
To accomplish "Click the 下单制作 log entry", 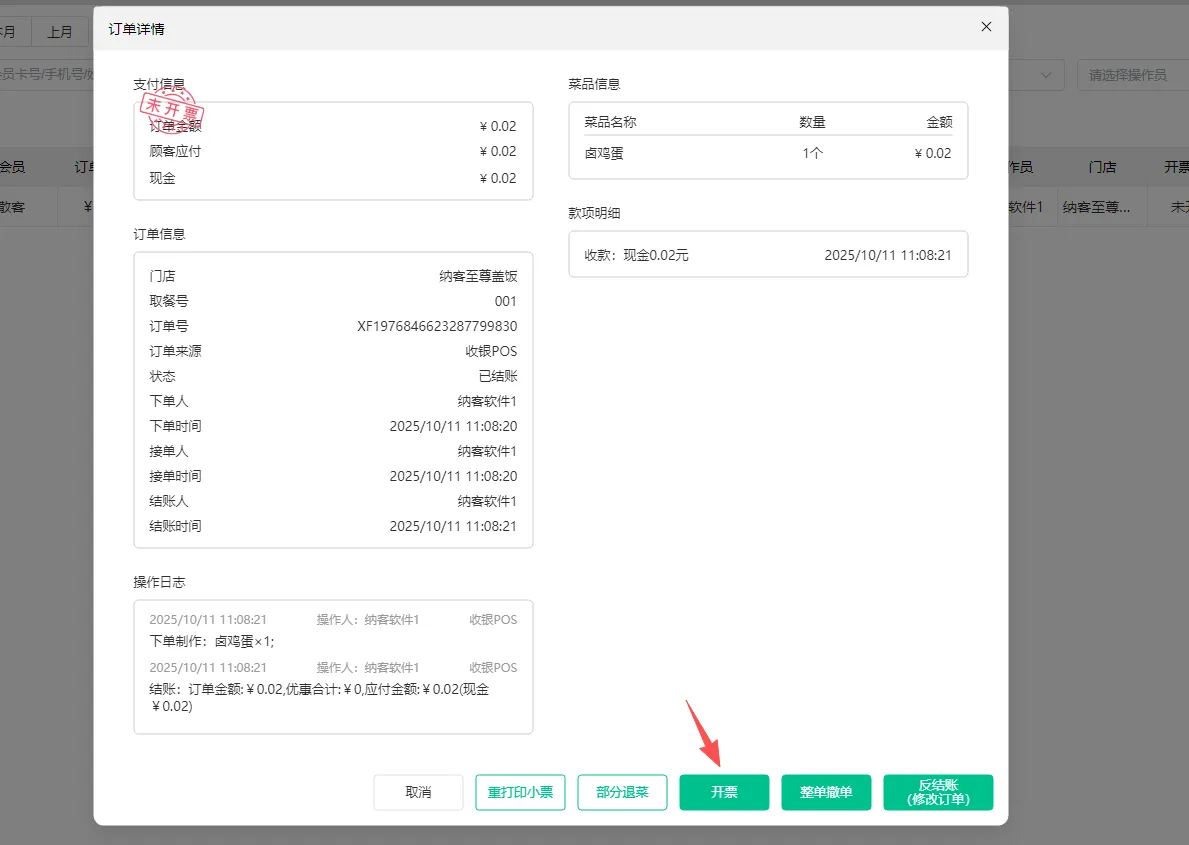I will click(x=212, y=641).
